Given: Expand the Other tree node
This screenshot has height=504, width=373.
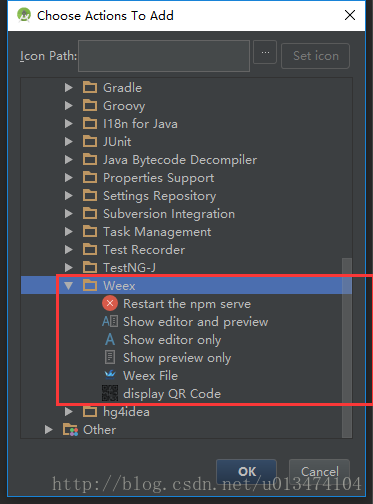Looking at the screenshot, I should coord(49,430).
